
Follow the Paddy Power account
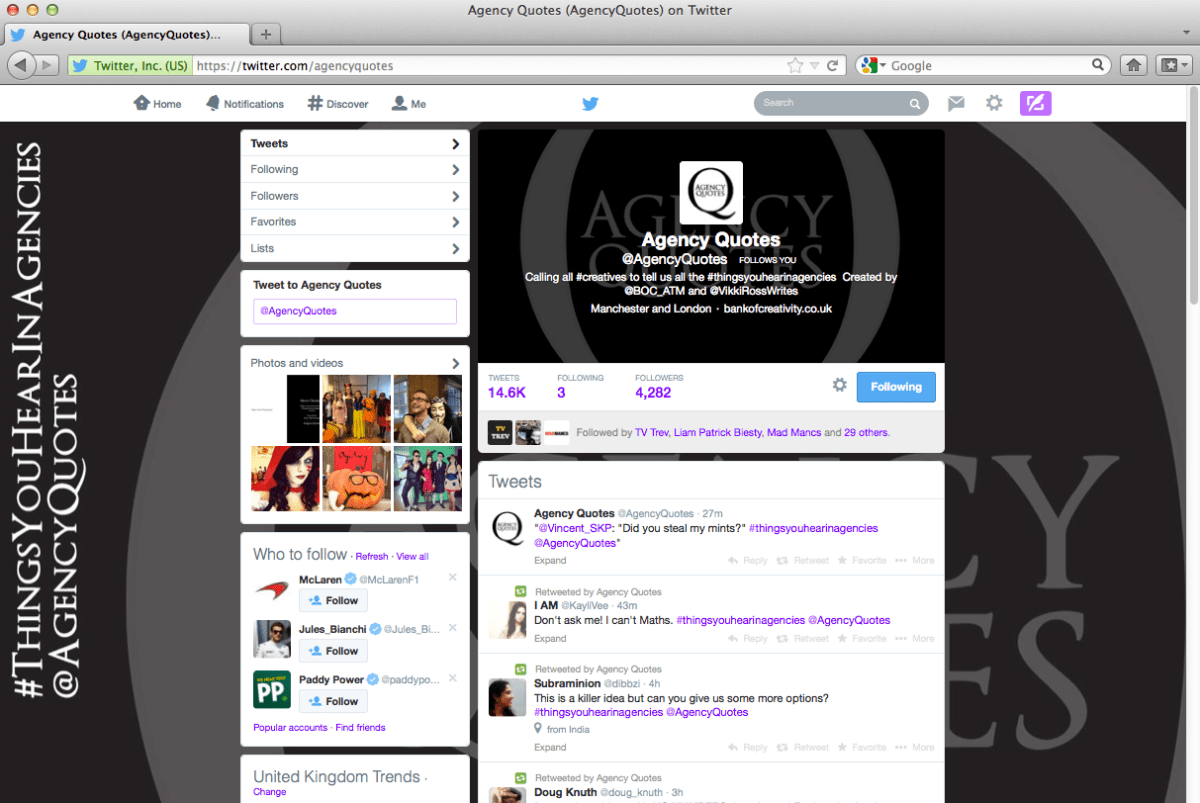tap(333, 701)
